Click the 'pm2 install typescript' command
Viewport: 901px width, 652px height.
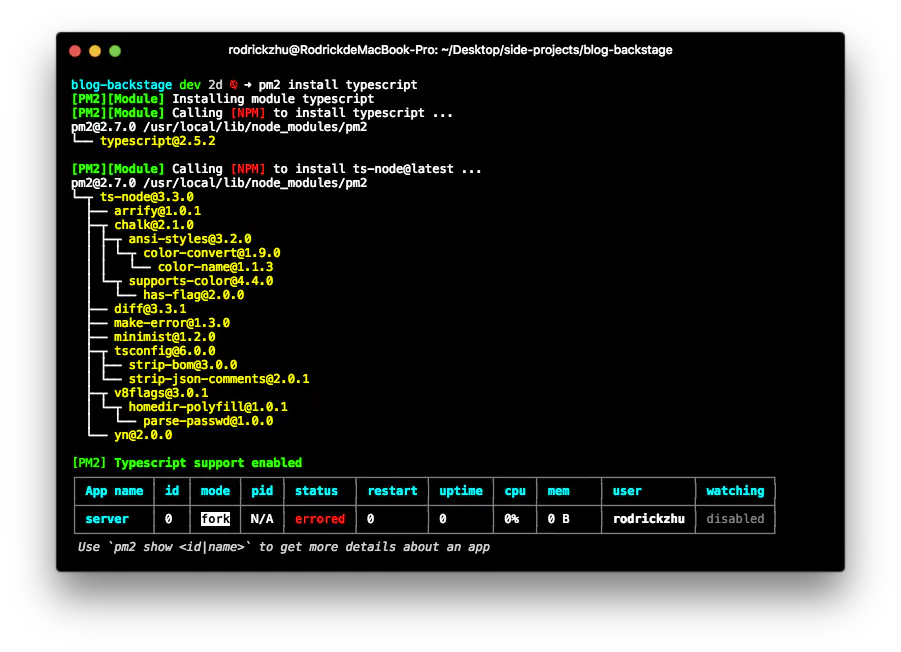pyautogui.click(x=338, y=85)
